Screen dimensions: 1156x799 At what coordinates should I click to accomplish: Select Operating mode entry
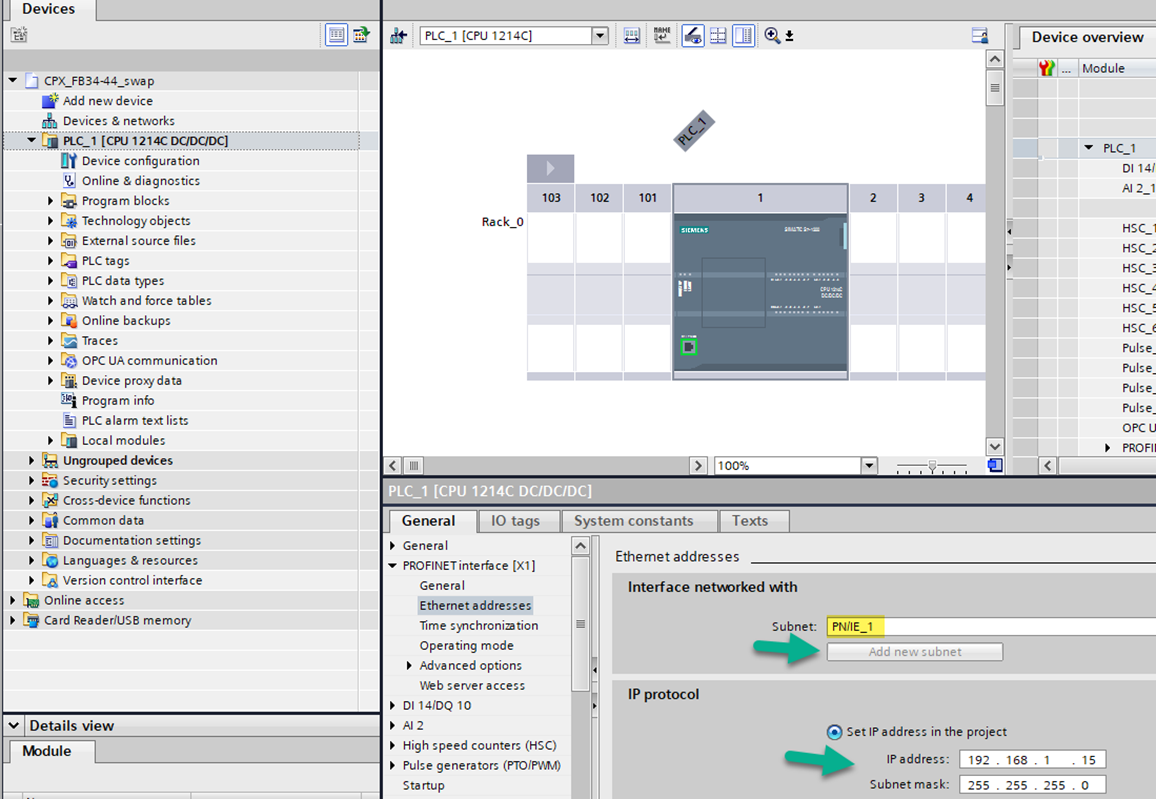pos(467,645)
